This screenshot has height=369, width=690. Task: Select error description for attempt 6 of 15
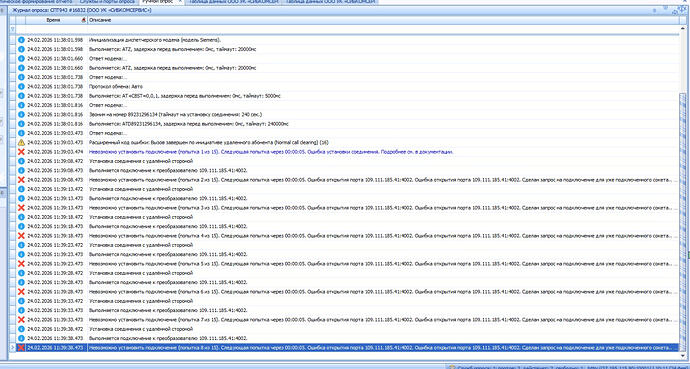click(381, 292)
